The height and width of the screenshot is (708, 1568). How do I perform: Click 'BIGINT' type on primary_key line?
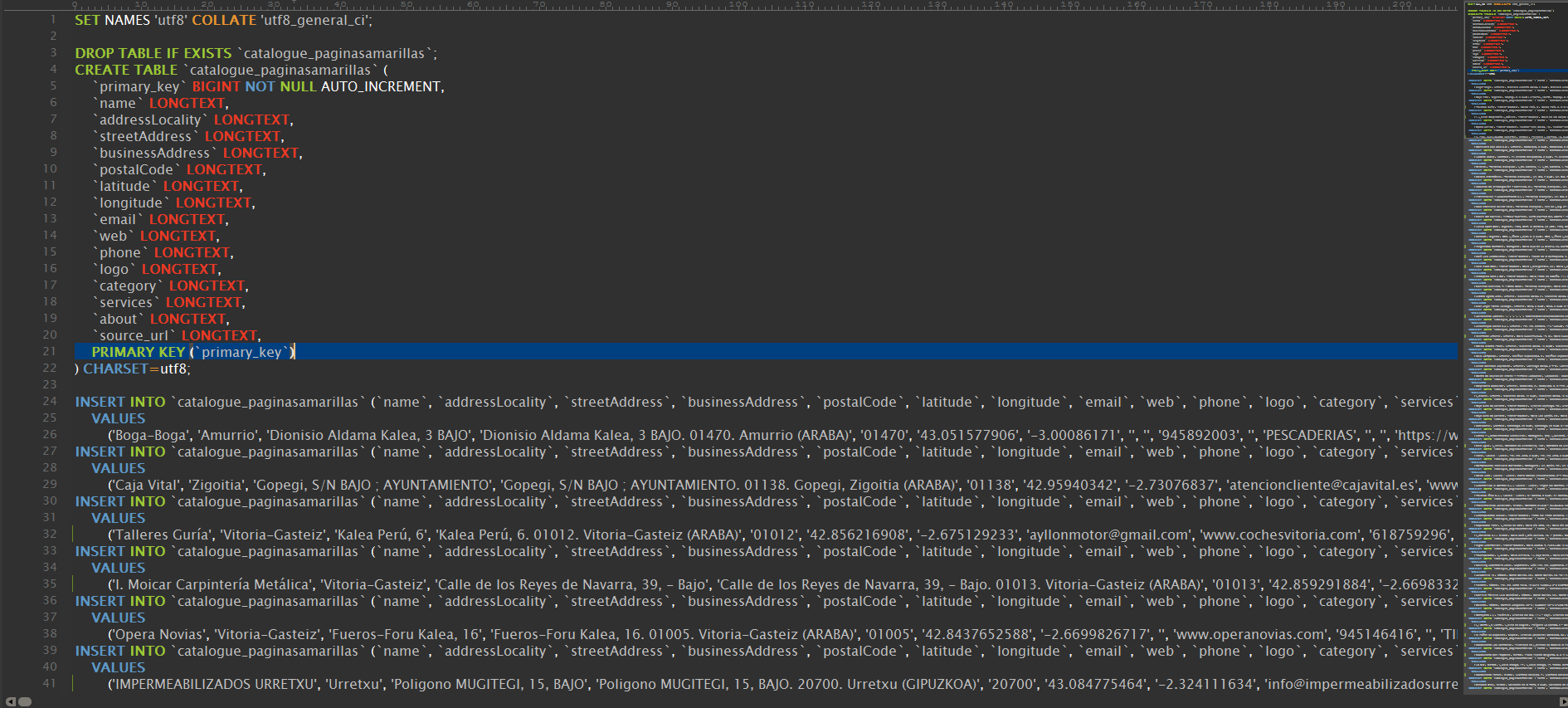click(216, 86)
